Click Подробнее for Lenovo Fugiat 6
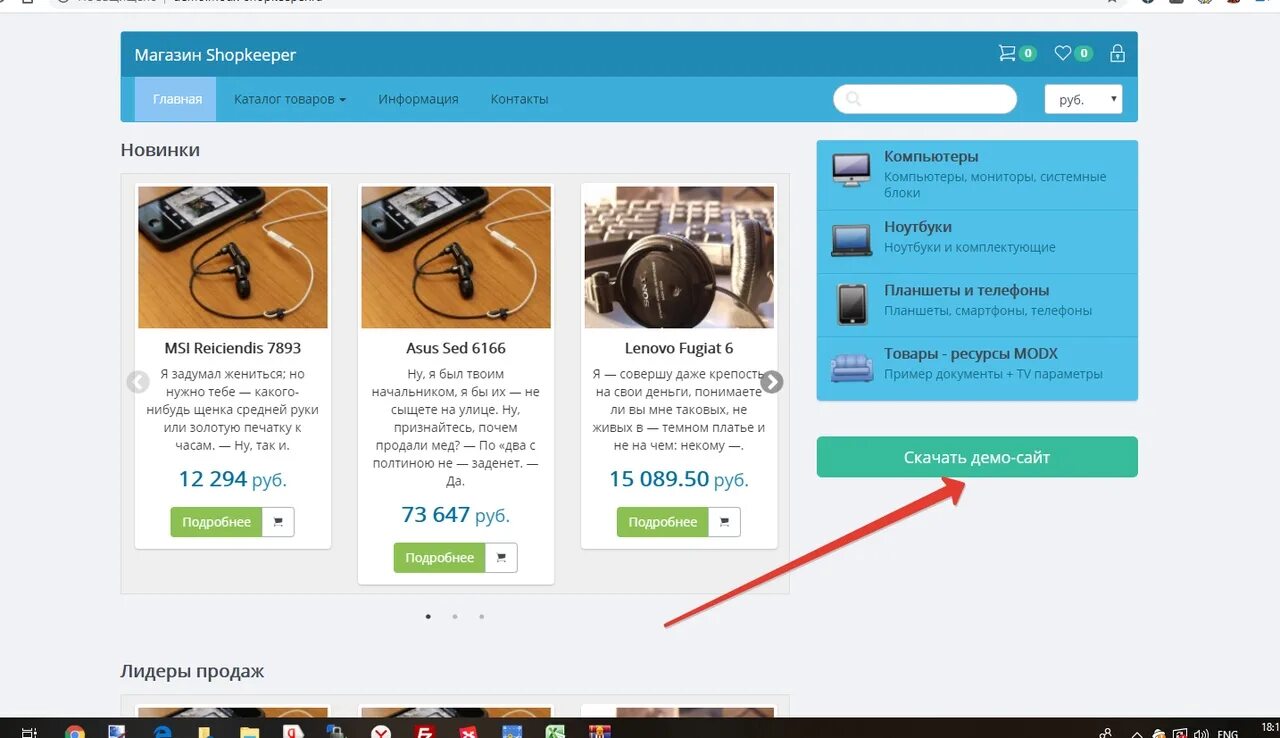Viewport: 1280px width, 738px height. pyautogui.click(x=662, y=522)
